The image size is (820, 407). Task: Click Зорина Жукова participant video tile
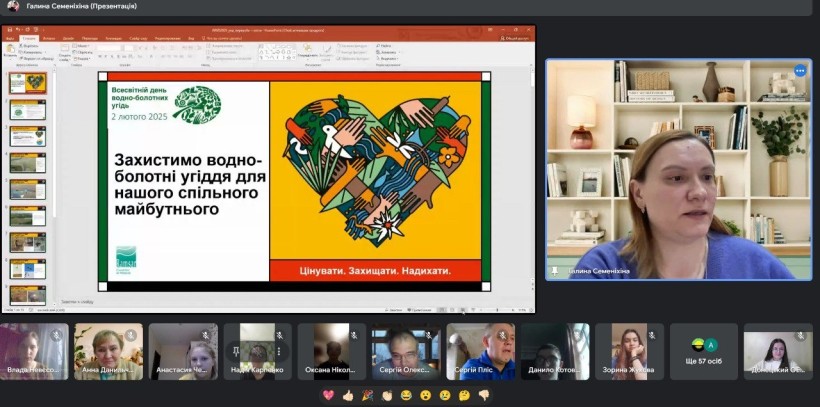pos(630,352)
